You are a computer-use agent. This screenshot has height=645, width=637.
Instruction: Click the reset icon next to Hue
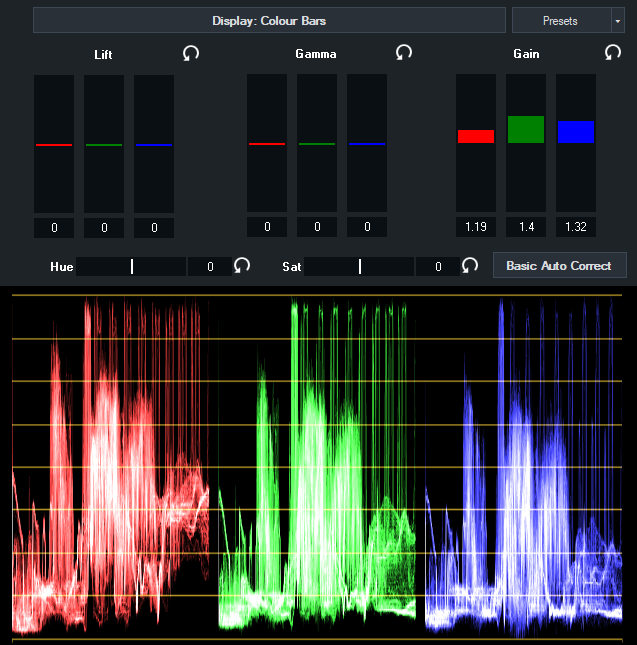(x=242, y=266)
